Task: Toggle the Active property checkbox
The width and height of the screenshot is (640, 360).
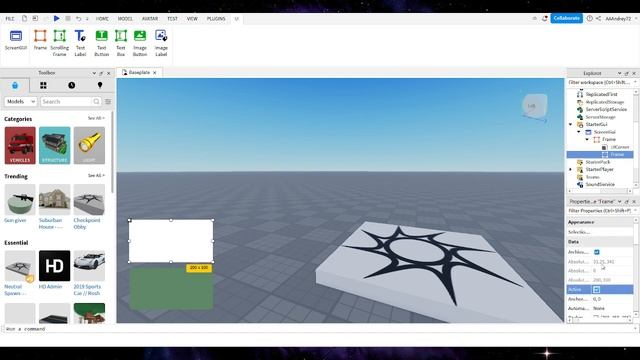Action: pos(597,289)
